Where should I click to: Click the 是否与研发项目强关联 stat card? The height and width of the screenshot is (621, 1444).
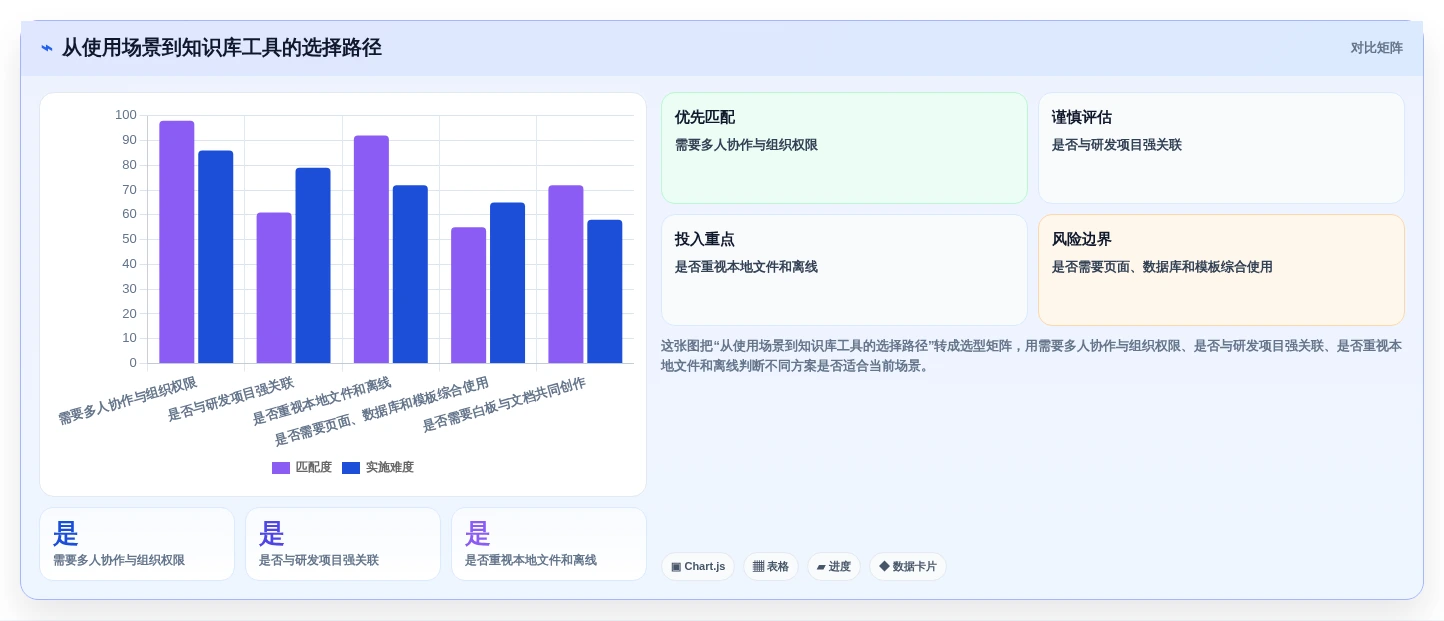pos(343,544)
